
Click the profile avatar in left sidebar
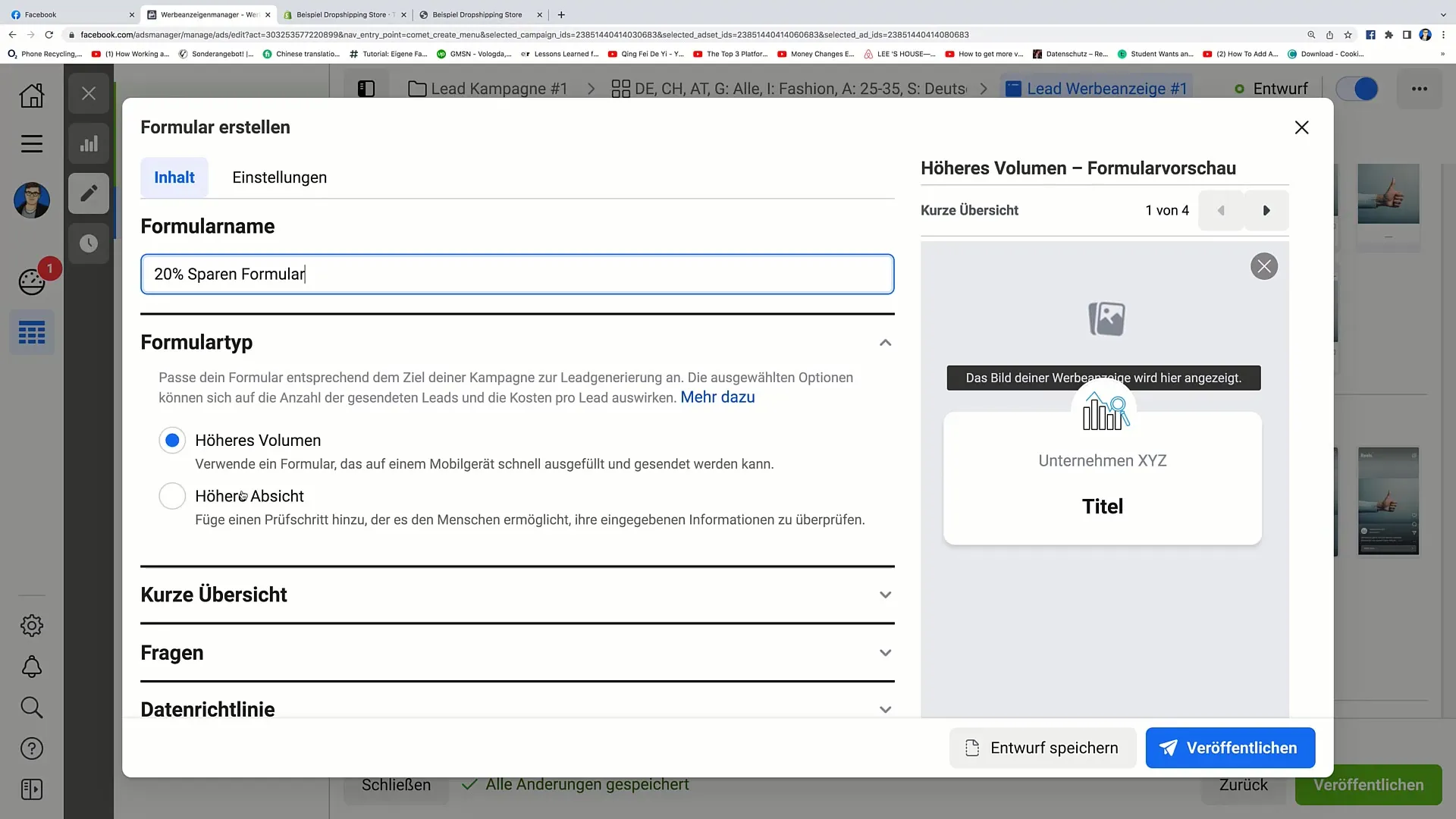(32, 200)
